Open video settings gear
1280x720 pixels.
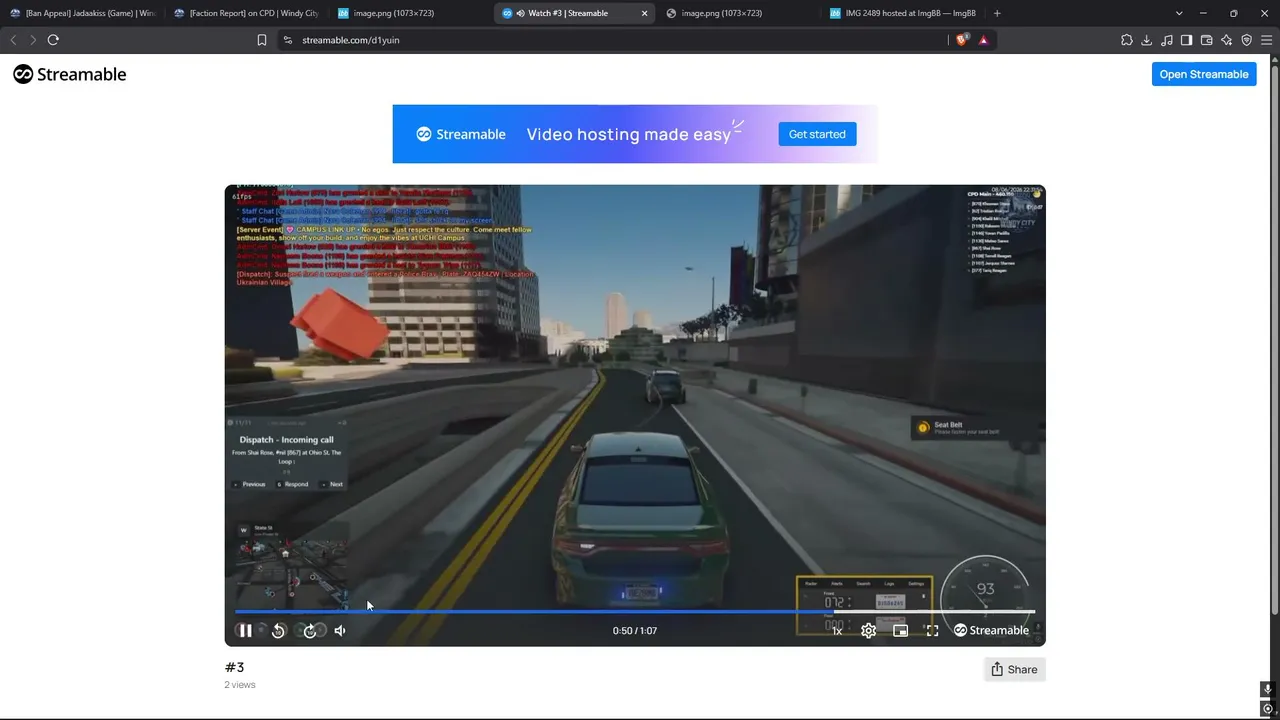pos(868,631)
